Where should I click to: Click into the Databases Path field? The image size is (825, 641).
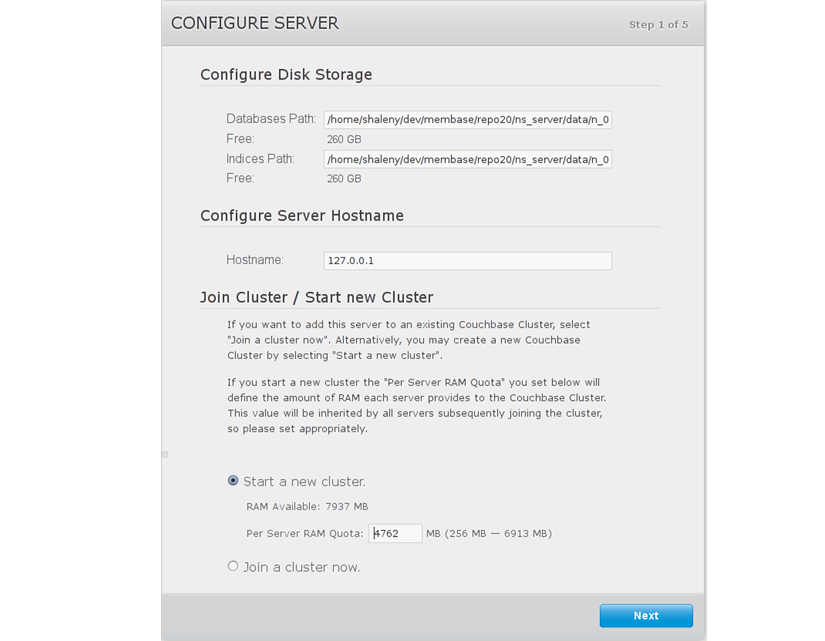point(467,120)
